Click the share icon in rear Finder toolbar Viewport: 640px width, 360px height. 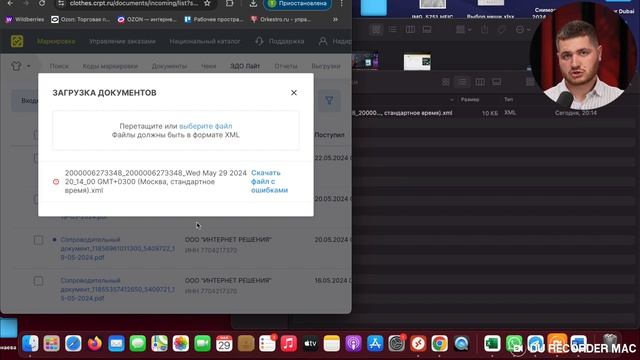coord(484,29)
